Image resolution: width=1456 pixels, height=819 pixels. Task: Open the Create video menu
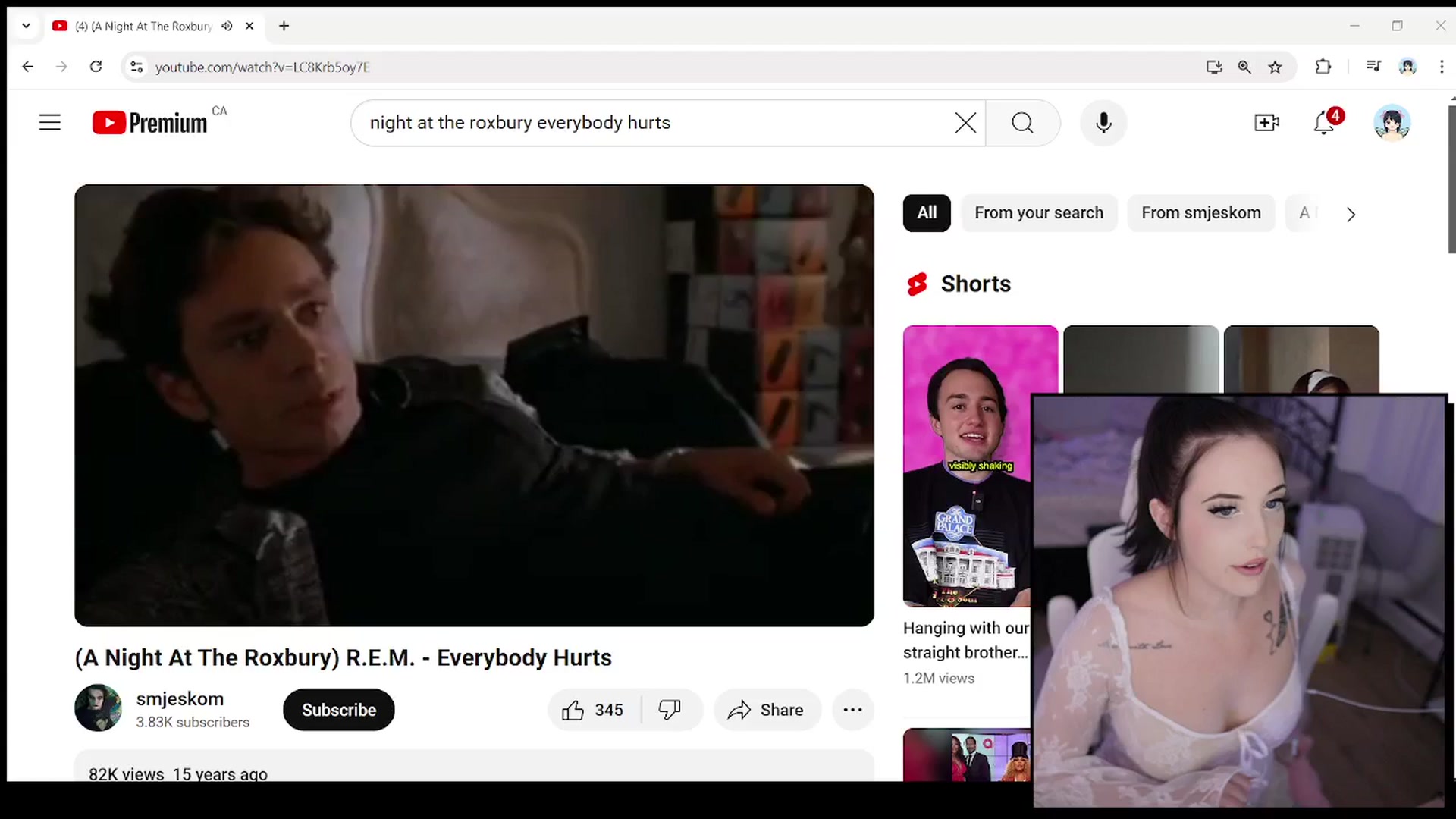pos(1266,122)
